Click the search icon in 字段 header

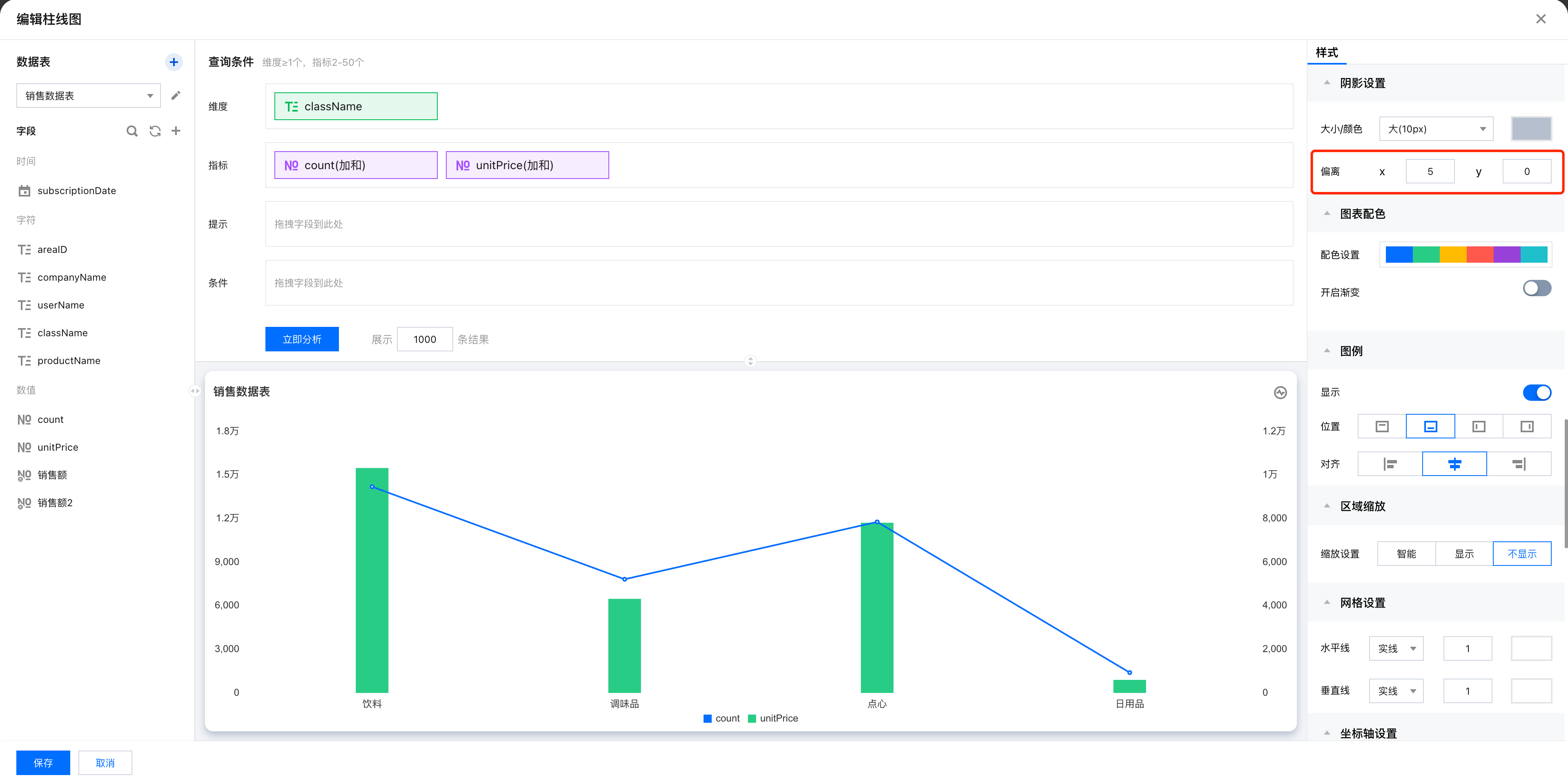pos(131,131)
